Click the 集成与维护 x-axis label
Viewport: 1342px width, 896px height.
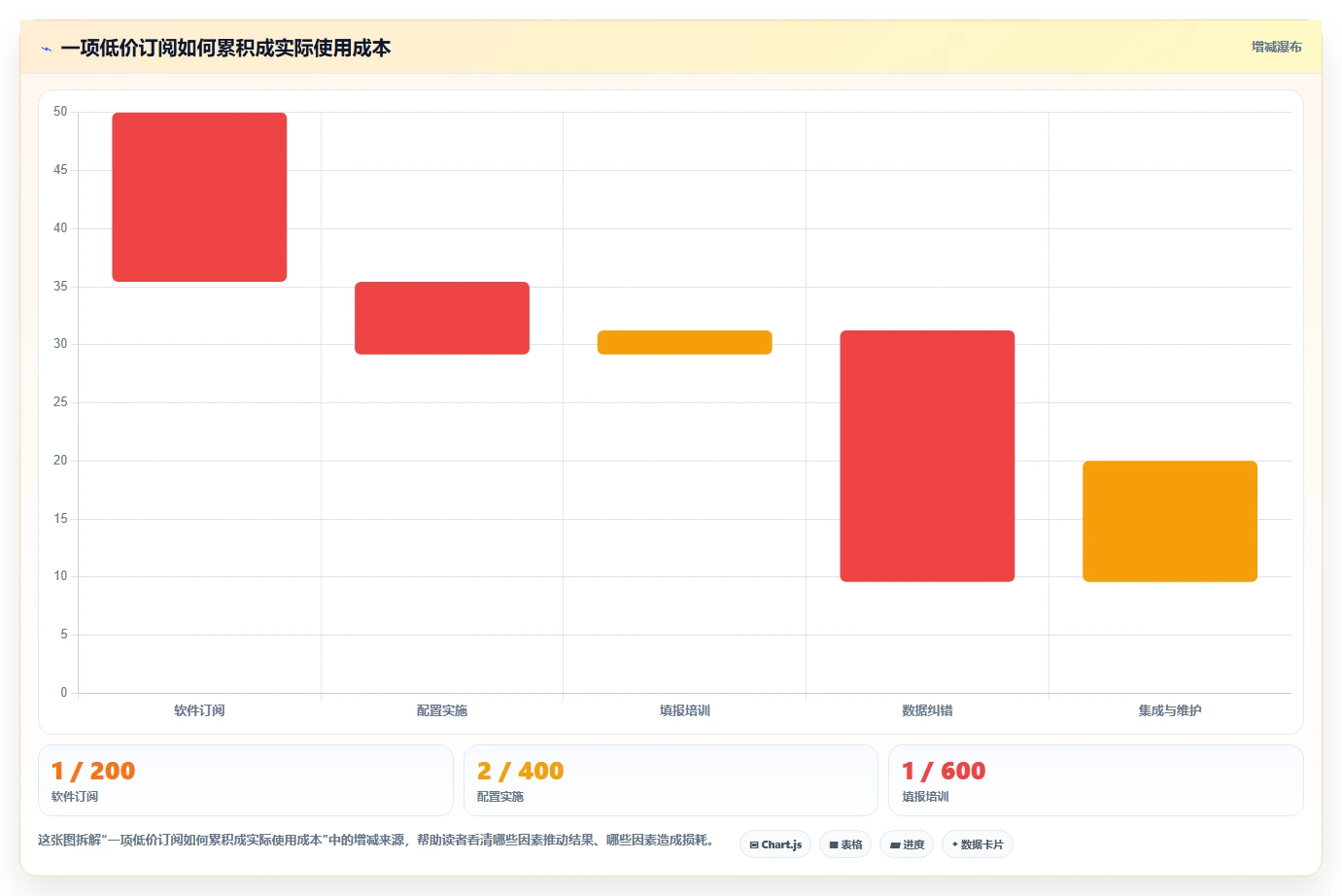[x=1170, y=710]
